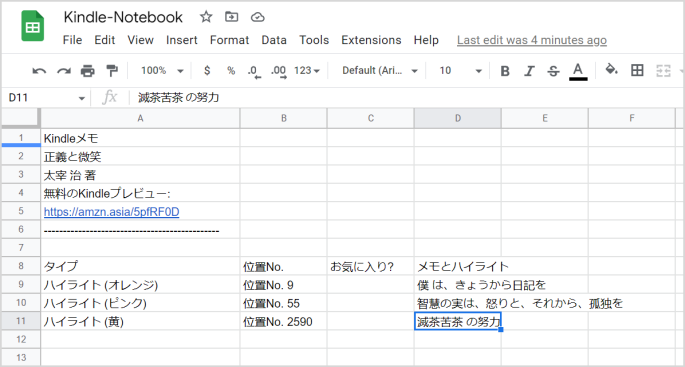Undo the last action

point(39,71)
